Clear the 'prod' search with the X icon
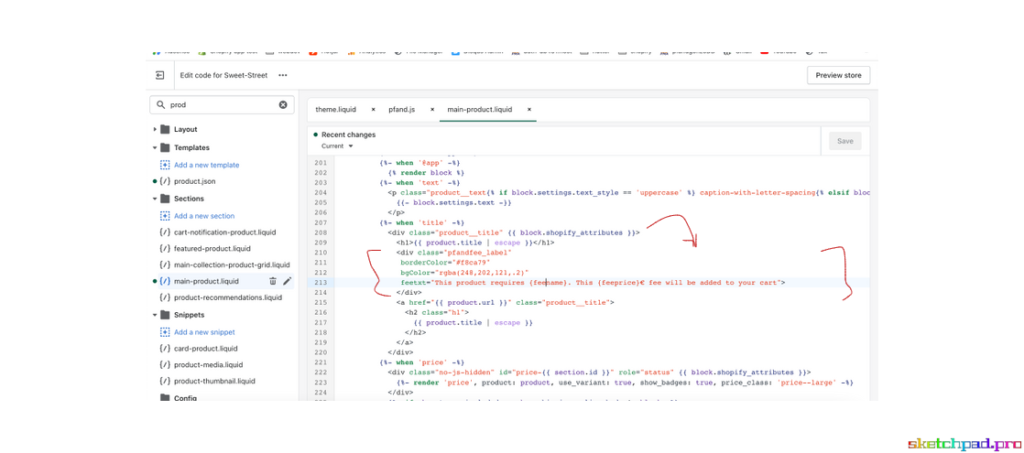This screenshot has width=1024, height=453. pos(283,104)
